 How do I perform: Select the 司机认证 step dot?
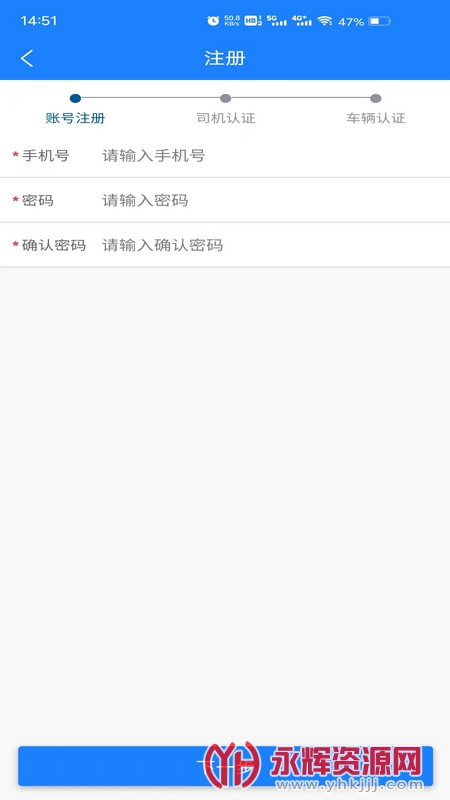click(x=226, y=98)
